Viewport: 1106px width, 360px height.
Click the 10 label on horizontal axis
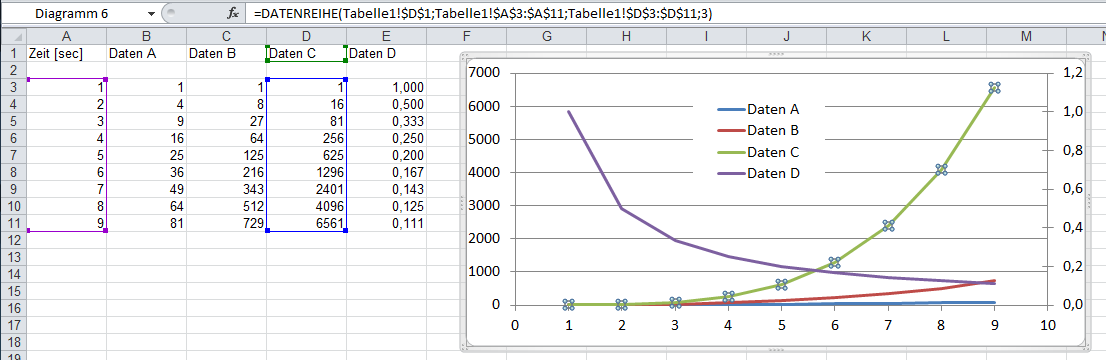pyautogui.click(x=1048, y=325)
